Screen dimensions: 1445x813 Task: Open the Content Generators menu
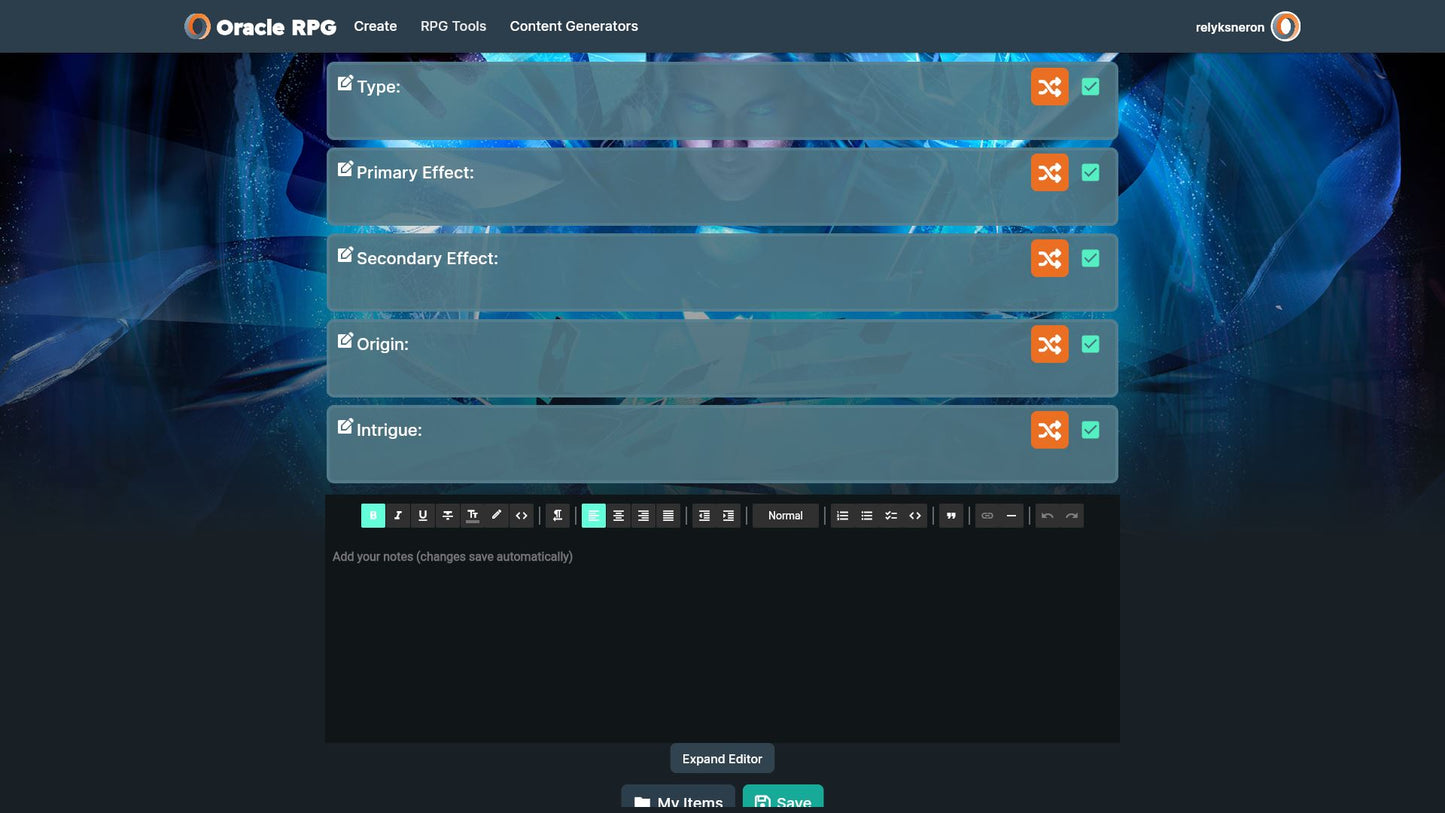click(573, 26)
